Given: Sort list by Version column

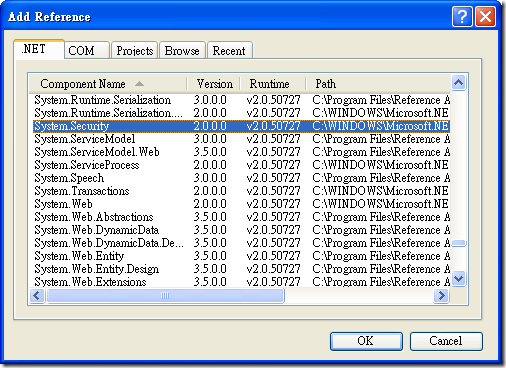Looking at the screenshot, I should [x=214, y=84].
